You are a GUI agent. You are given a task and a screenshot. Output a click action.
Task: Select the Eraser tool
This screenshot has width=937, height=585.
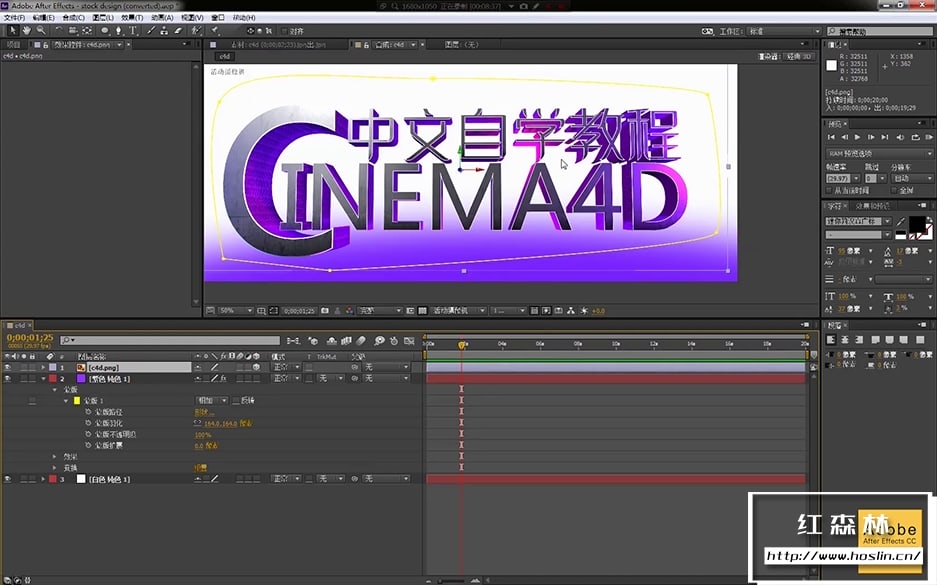click(178, 30)
